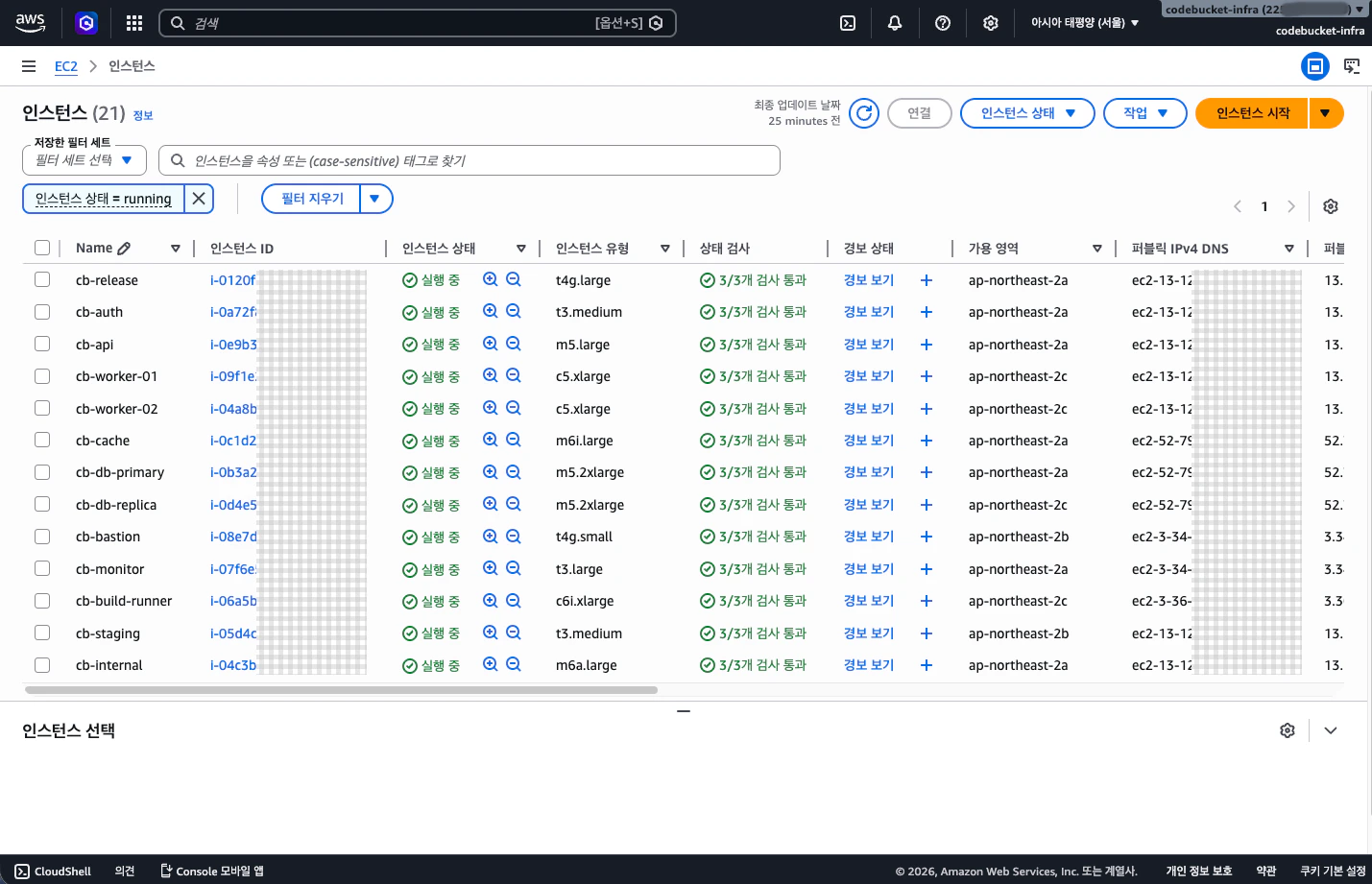Click the 필터 지우기 button
1372x884 pixels.
pyautogui.click(x=311, y=199)
